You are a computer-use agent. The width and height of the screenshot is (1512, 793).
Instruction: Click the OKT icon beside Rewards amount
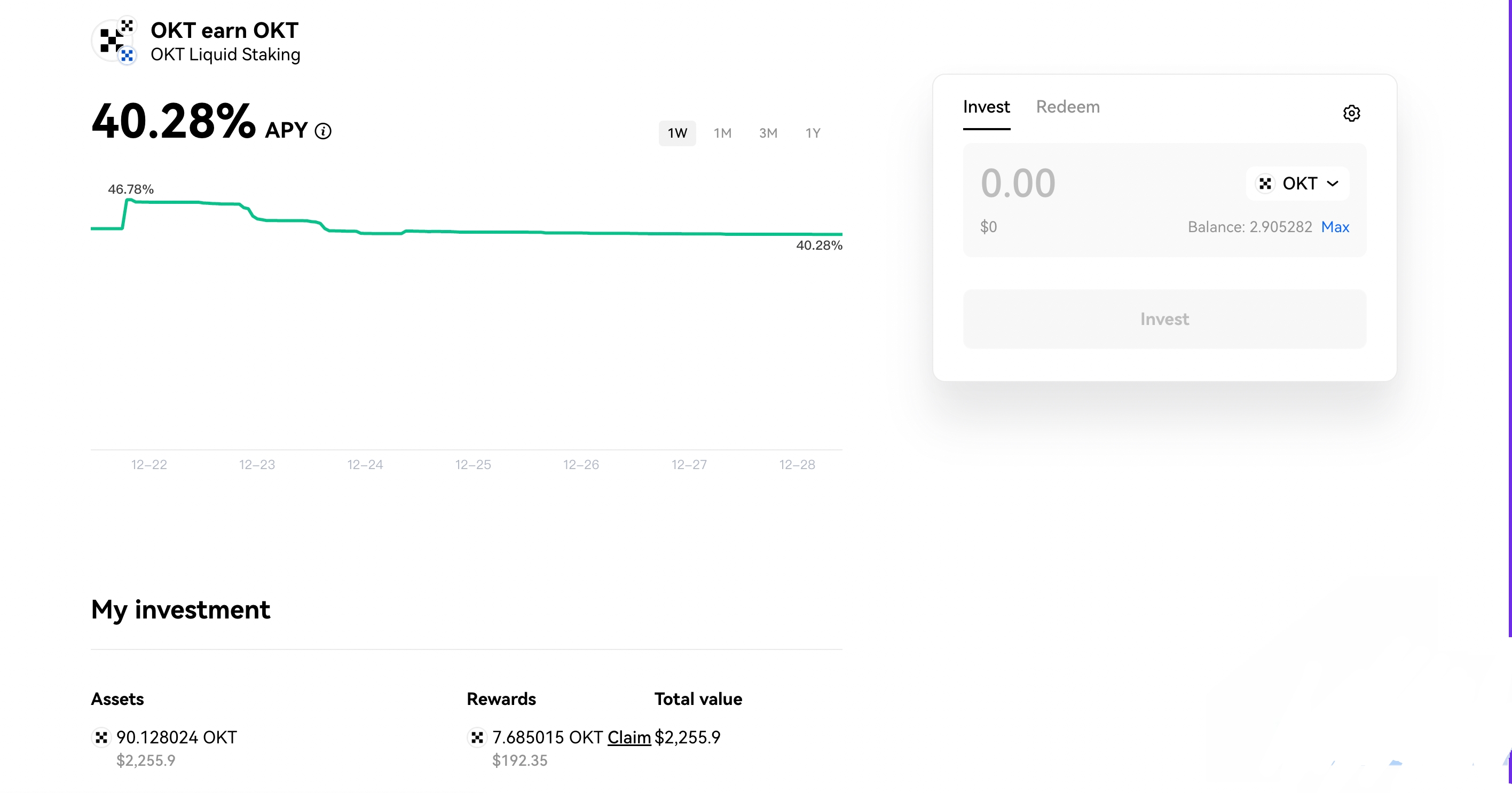click(477, 738)
